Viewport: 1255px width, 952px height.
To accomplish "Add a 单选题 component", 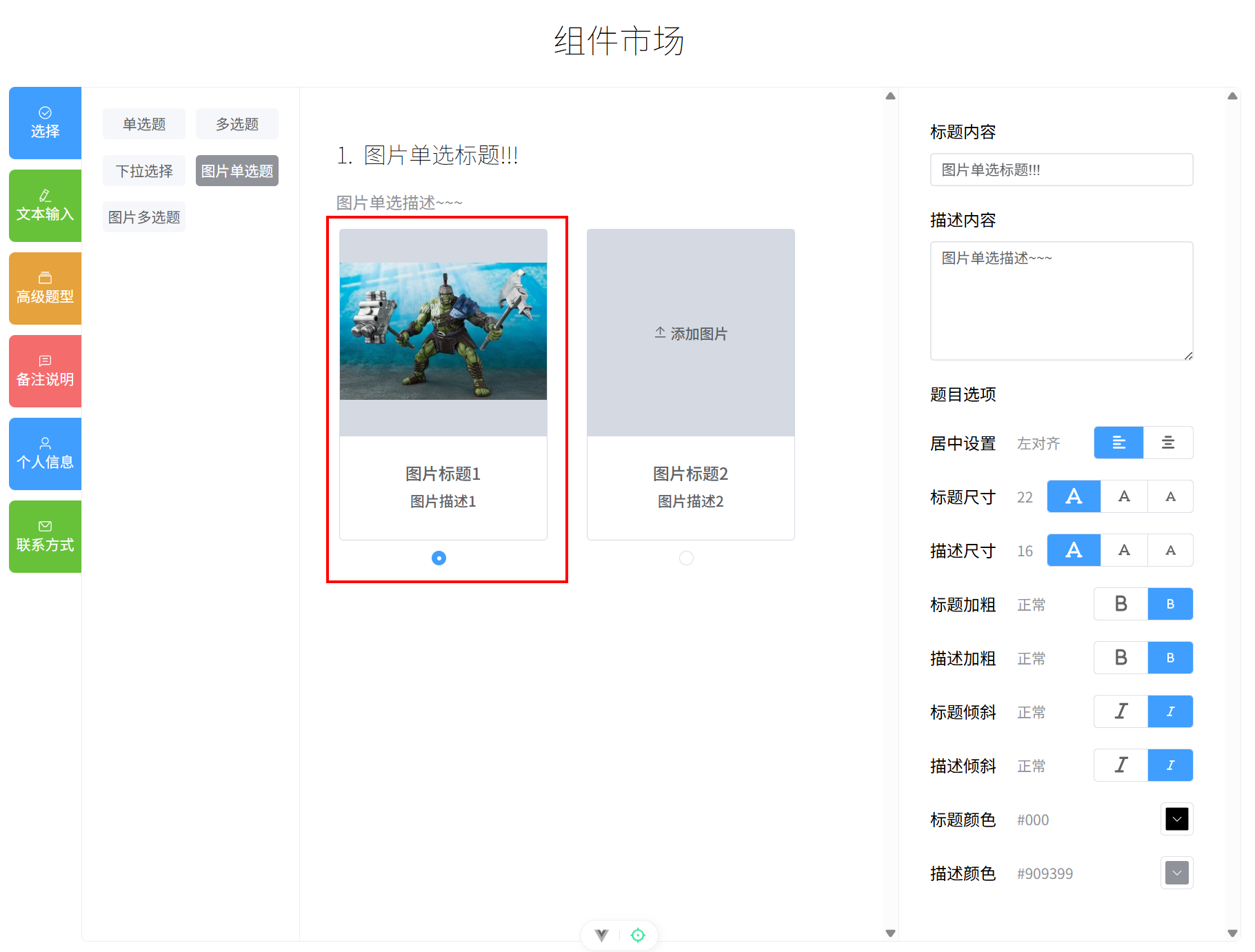I will [x=144, y=124].
